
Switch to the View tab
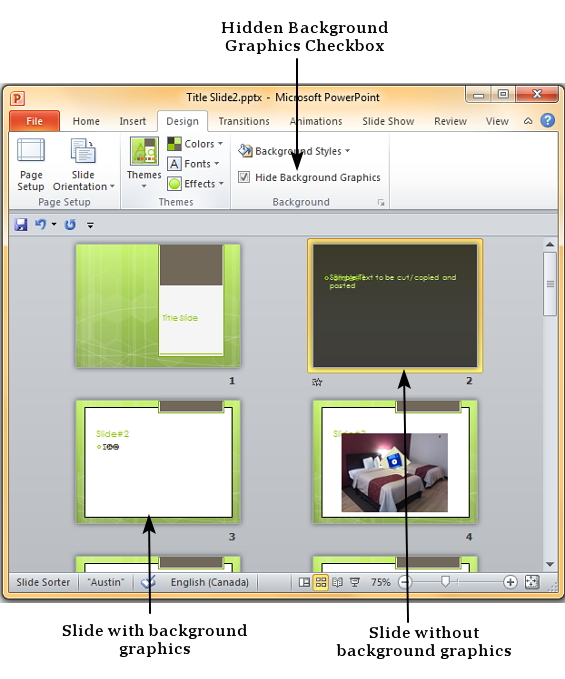click(497, 121)
